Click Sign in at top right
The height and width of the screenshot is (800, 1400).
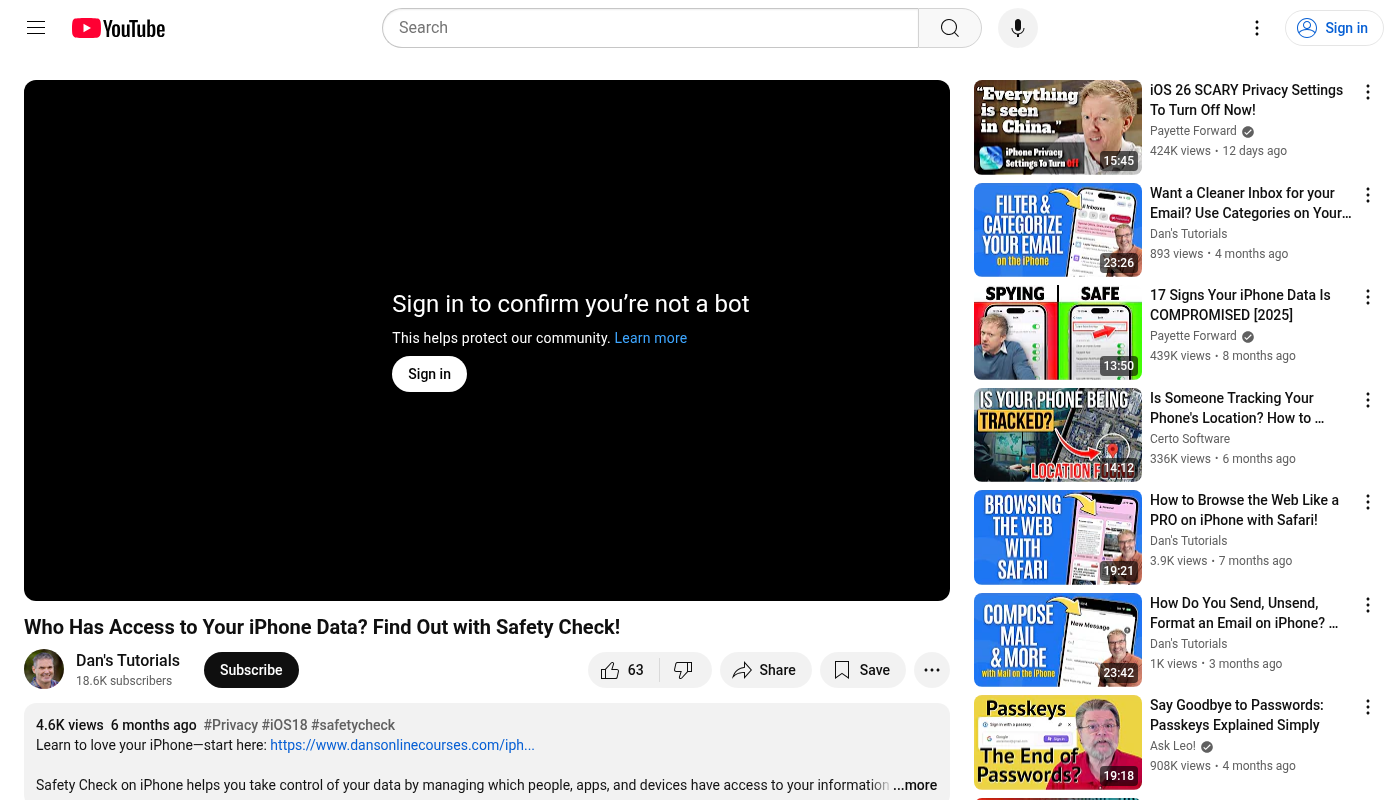tap(1334, 28)
